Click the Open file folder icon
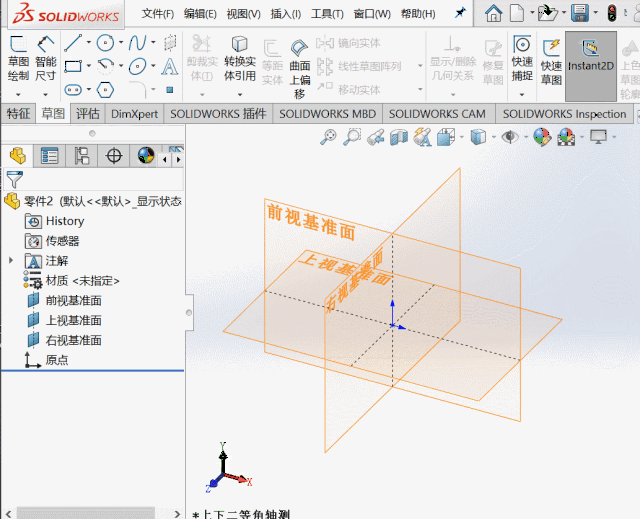 [547, 13]
